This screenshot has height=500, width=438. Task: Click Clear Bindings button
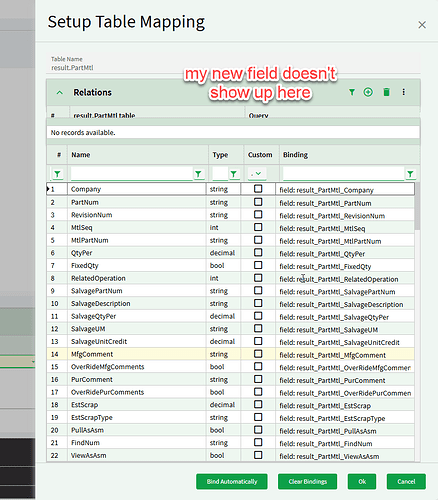[x=307, y=481]
